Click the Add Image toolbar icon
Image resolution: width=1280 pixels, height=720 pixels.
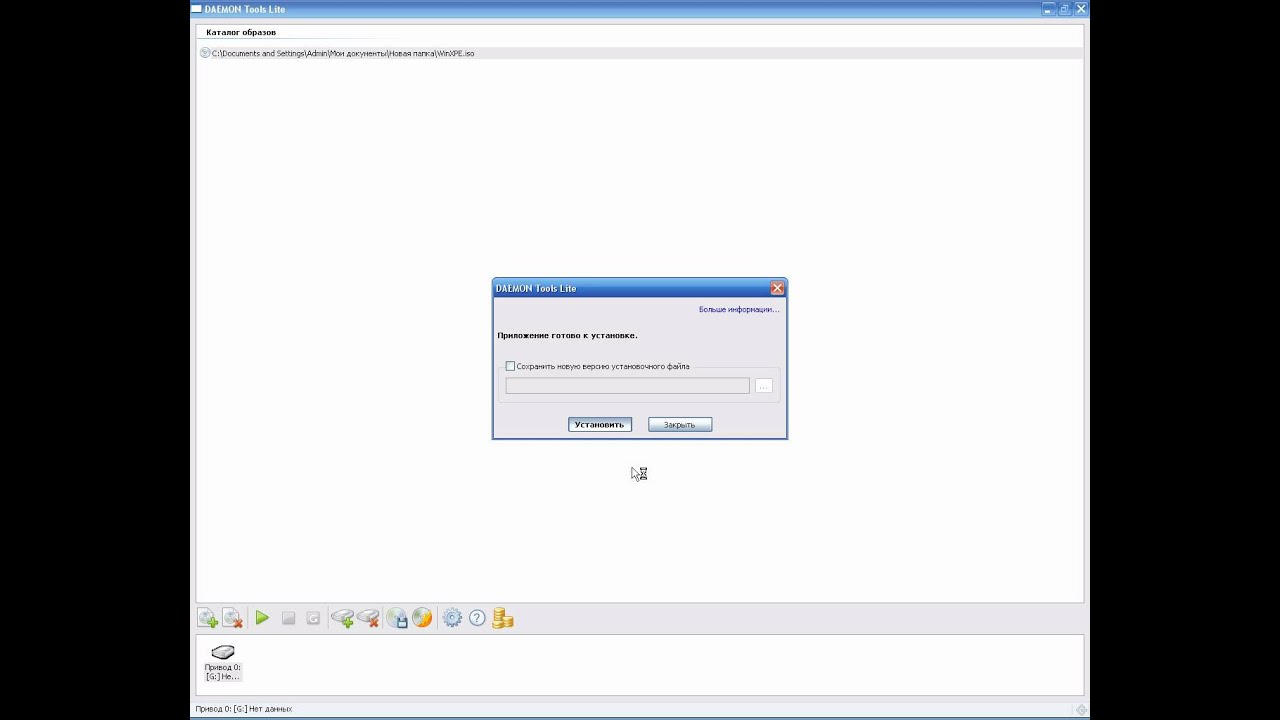(x=207, y=618)
